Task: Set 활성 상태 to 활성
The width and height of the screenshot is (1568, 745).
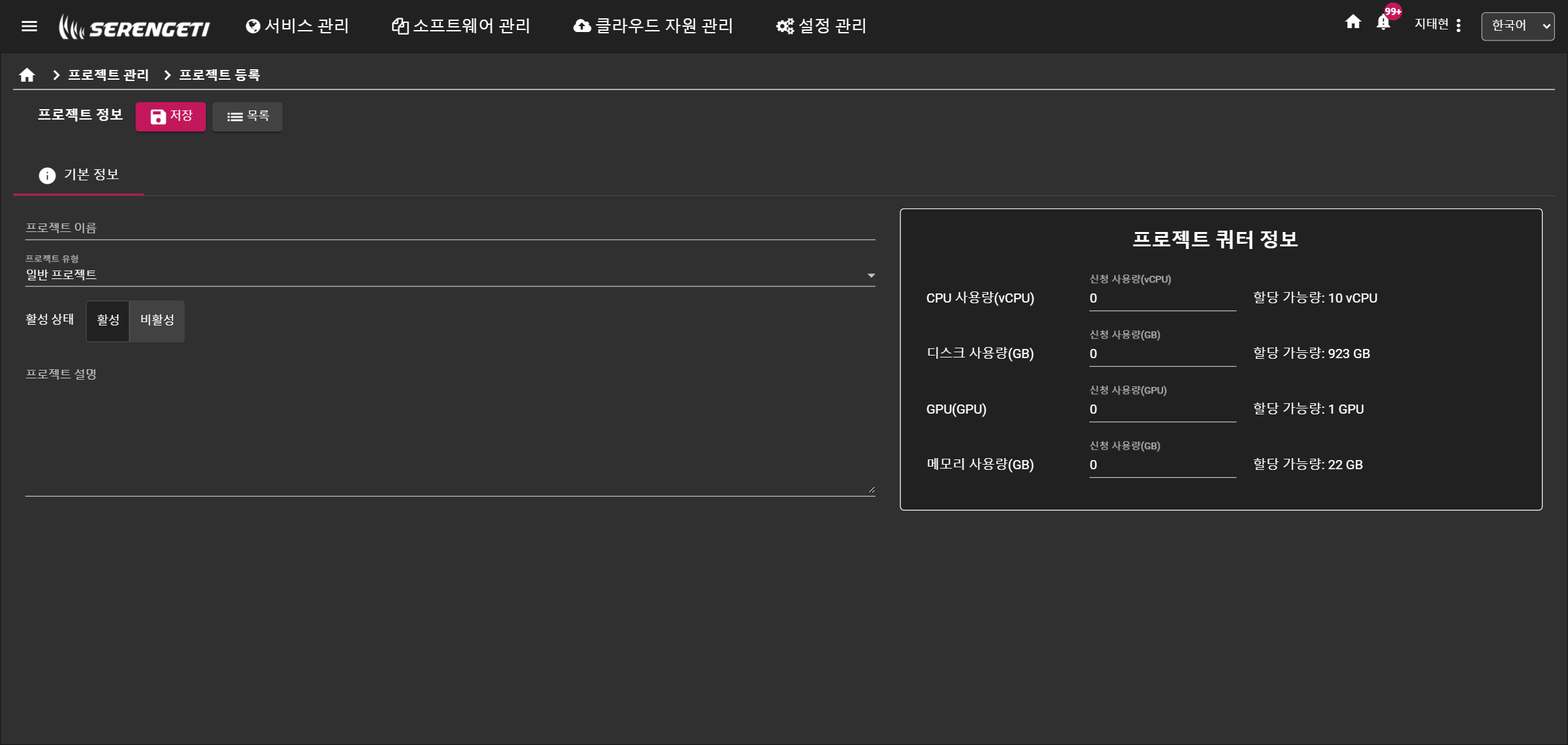Action: pos(108,320)
